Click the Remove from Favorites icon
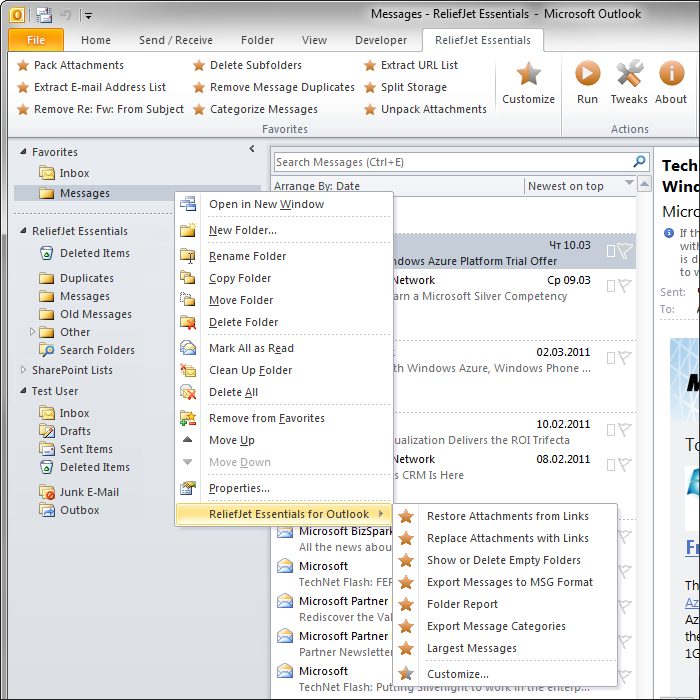 (x=188, y=418)
